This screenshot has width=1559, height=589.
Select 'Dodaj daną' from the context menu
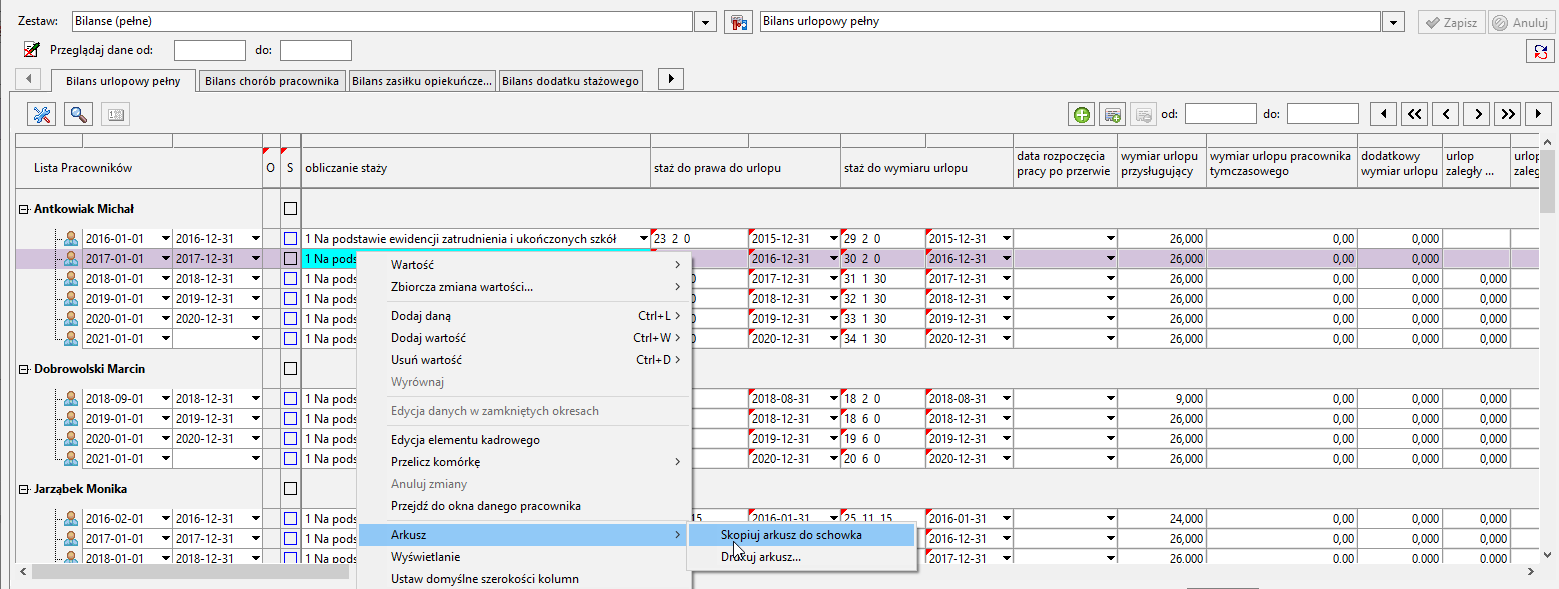tap(524, 316)
